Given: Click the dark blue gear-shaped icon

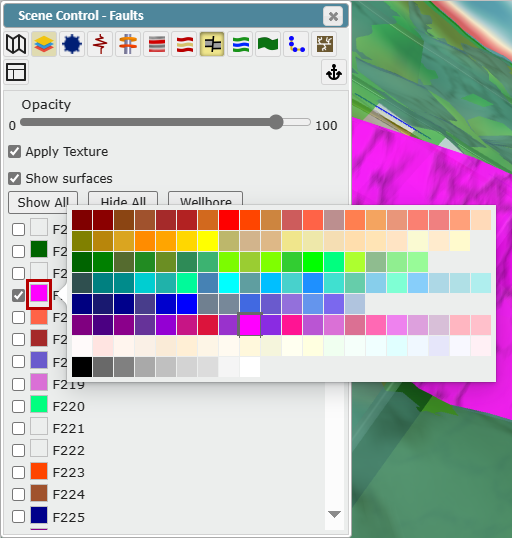Looking at the screenshot, I should point(72,44).
